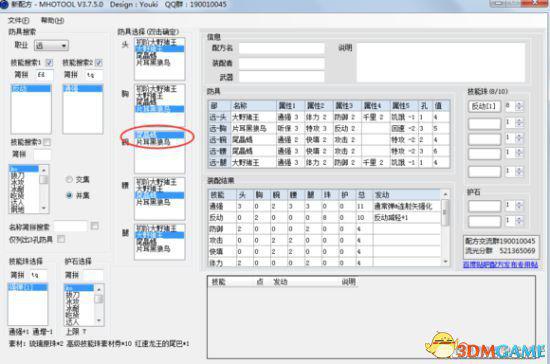
Task: Click the down arrow in 护石选择 list
Action: (x=99, y=320)
